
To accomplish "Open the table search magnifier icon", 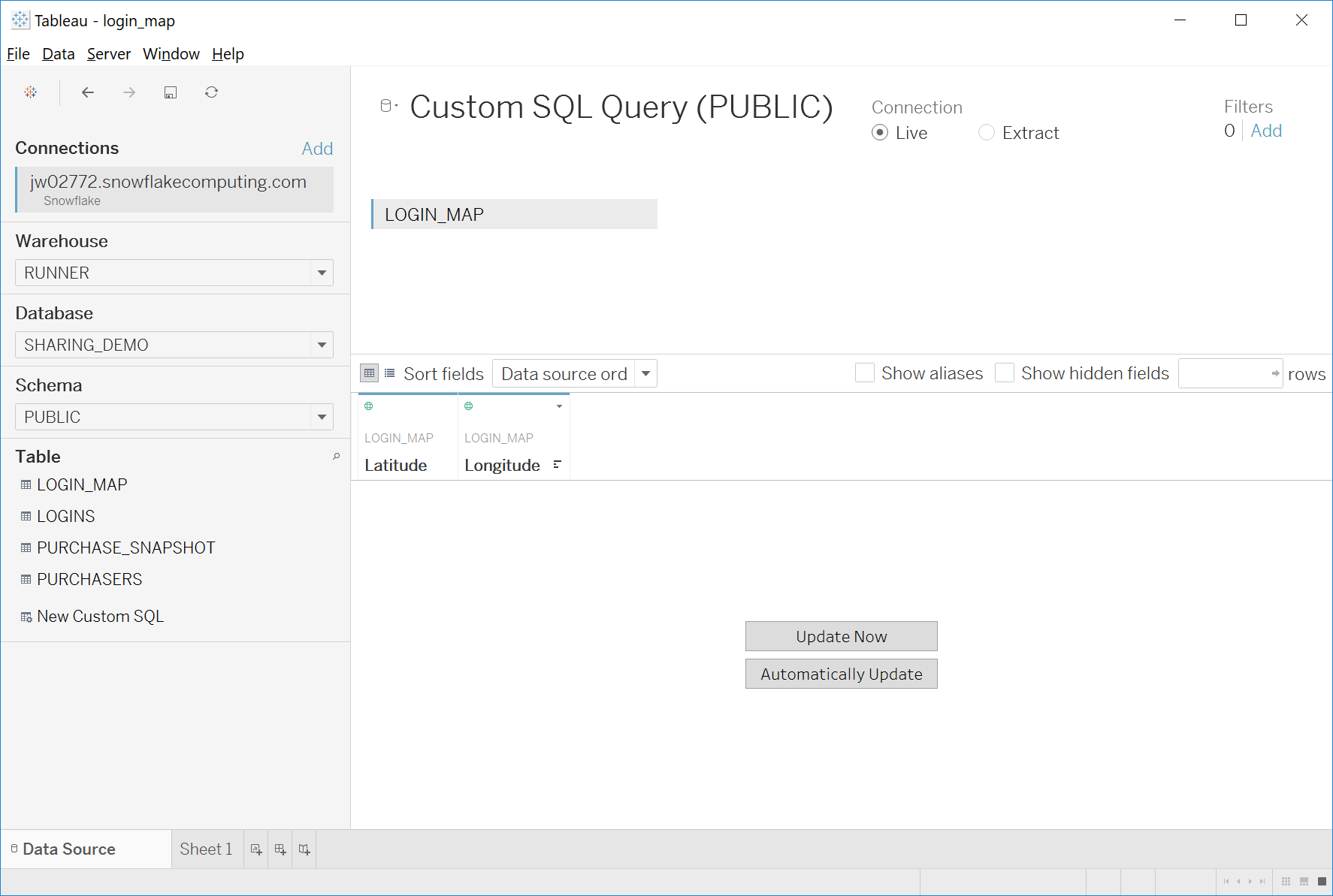I will pyautogui.click(x=336, y=456).
